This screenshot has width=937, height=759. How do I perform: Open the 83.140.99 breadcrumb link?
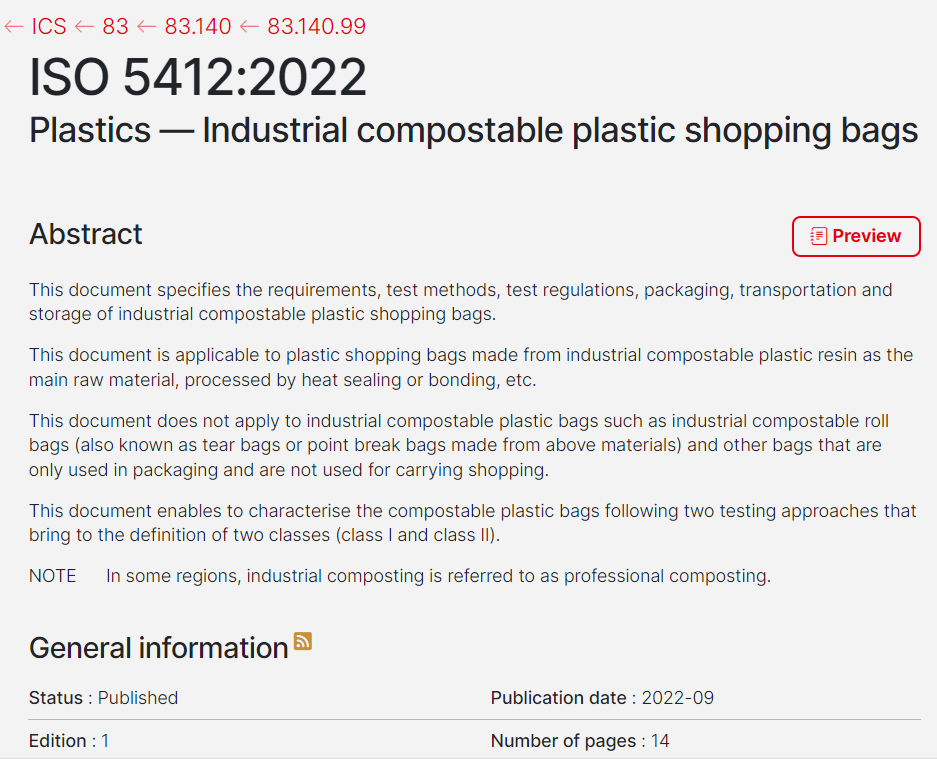[x=316, y=27]
